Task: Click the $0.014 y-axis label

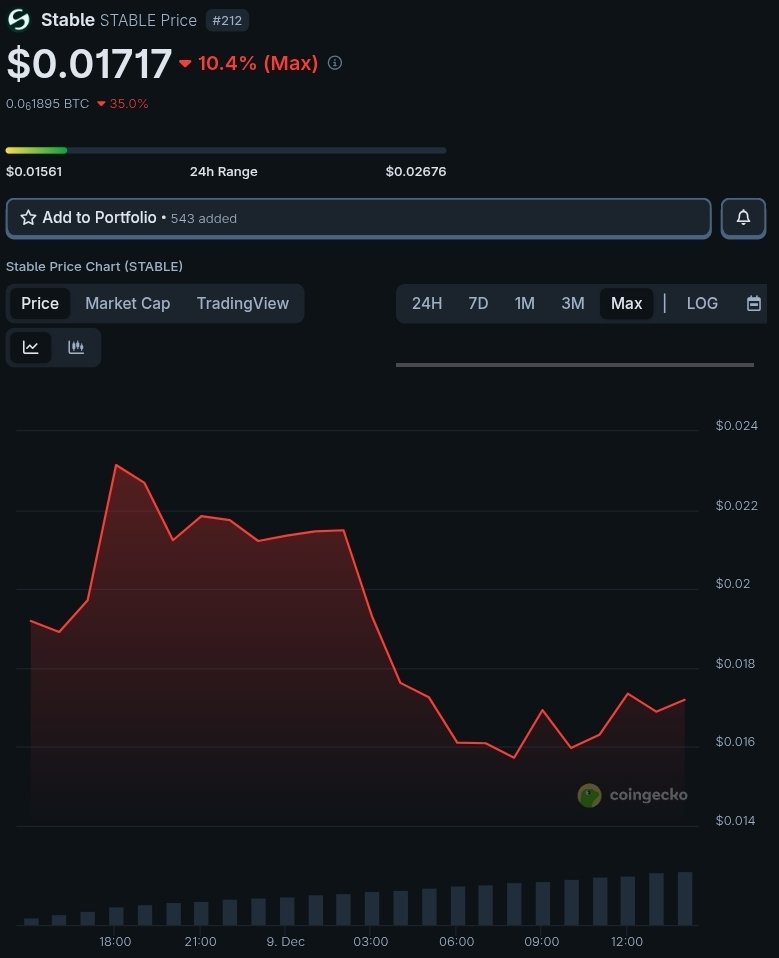Action: coord(735,821)
